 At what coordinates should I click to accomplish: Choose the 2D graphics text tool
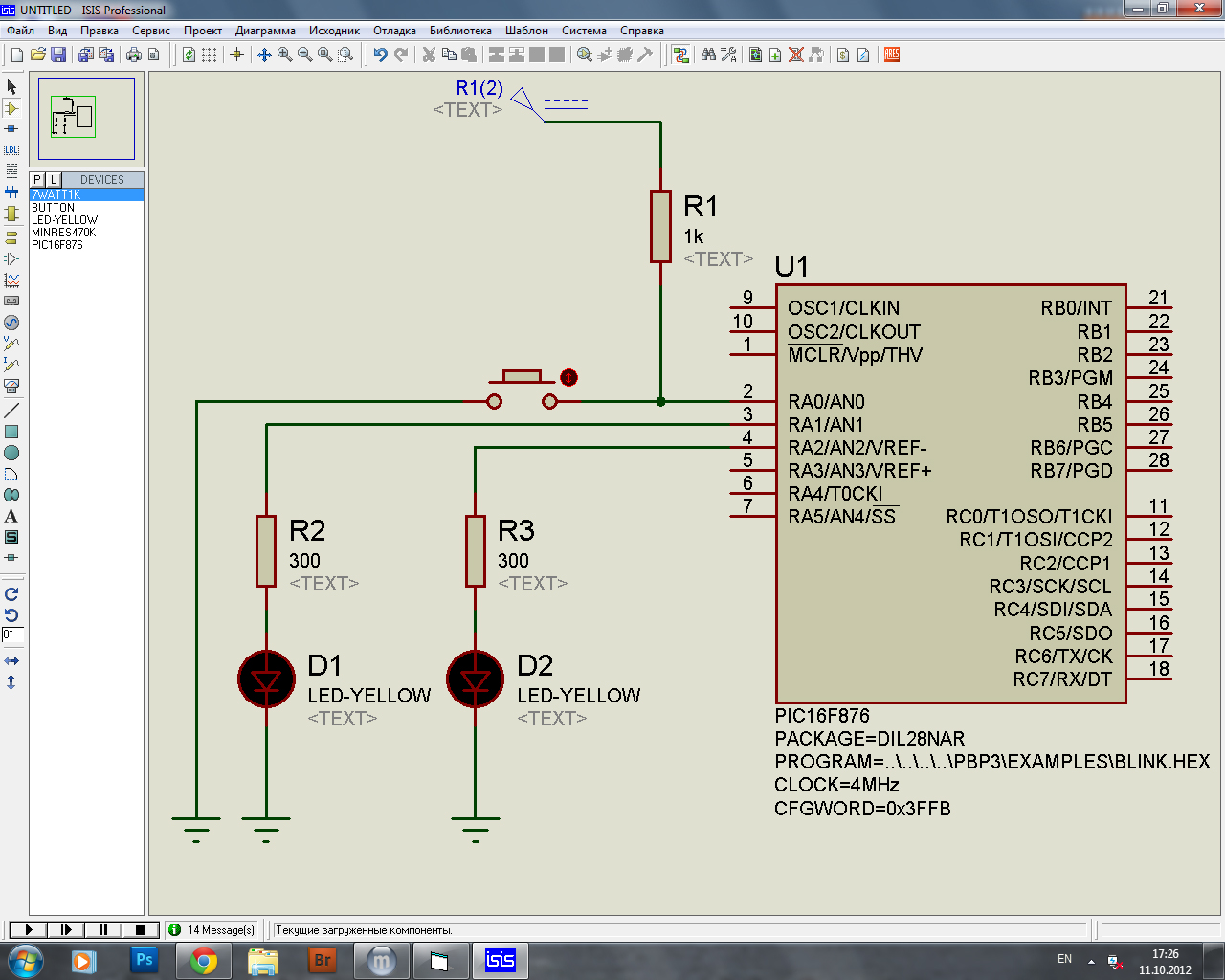pyautogui.click(x=11, y=516)
